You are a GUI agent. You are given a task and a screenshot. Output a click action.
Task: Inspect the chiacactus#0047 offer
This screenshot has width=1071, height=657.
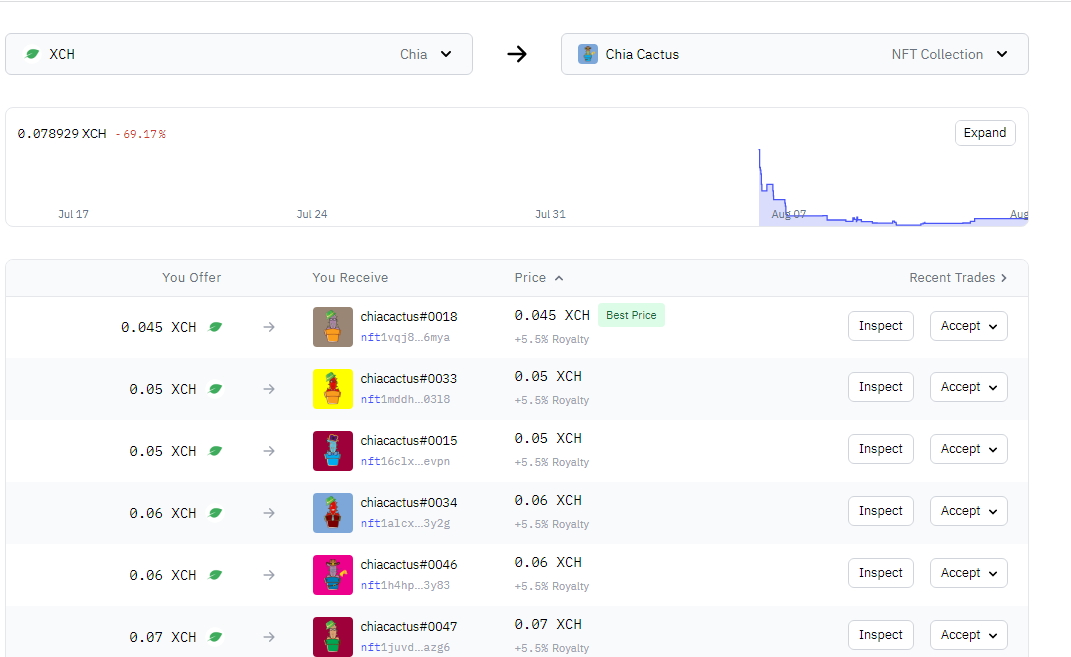880,635
